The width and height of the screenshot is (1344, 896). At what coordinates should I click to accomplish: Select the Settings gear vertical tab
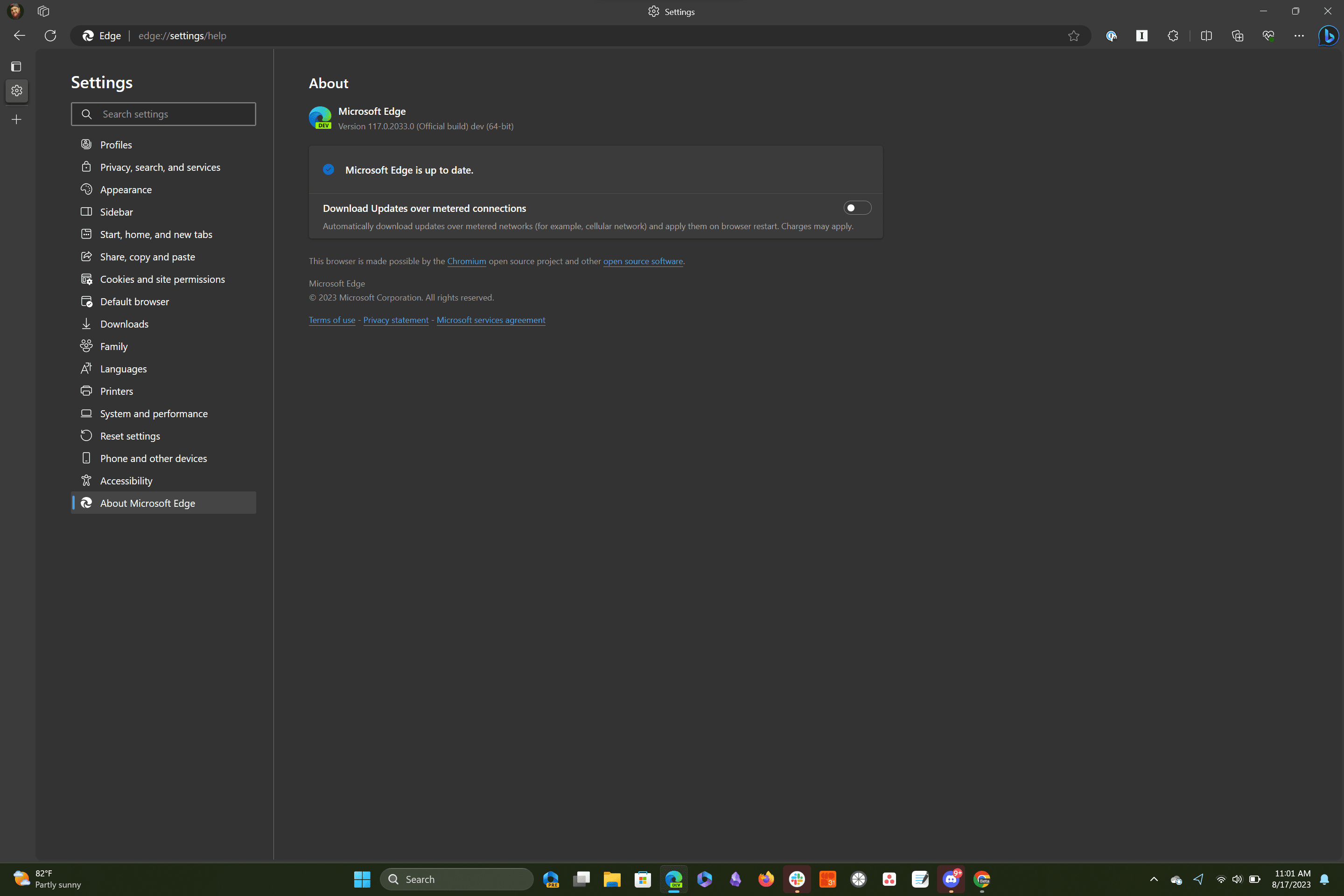(17, 90)
